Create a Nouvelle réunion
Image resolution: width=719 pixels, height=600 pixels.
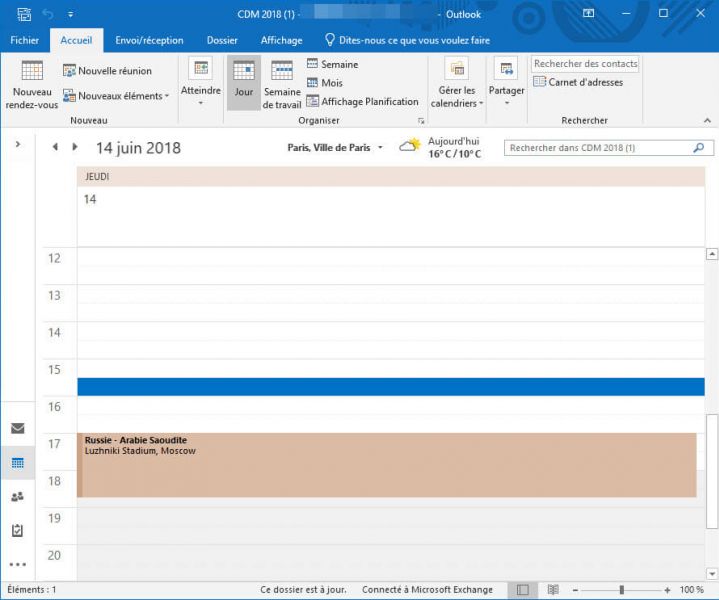[107, 71]
